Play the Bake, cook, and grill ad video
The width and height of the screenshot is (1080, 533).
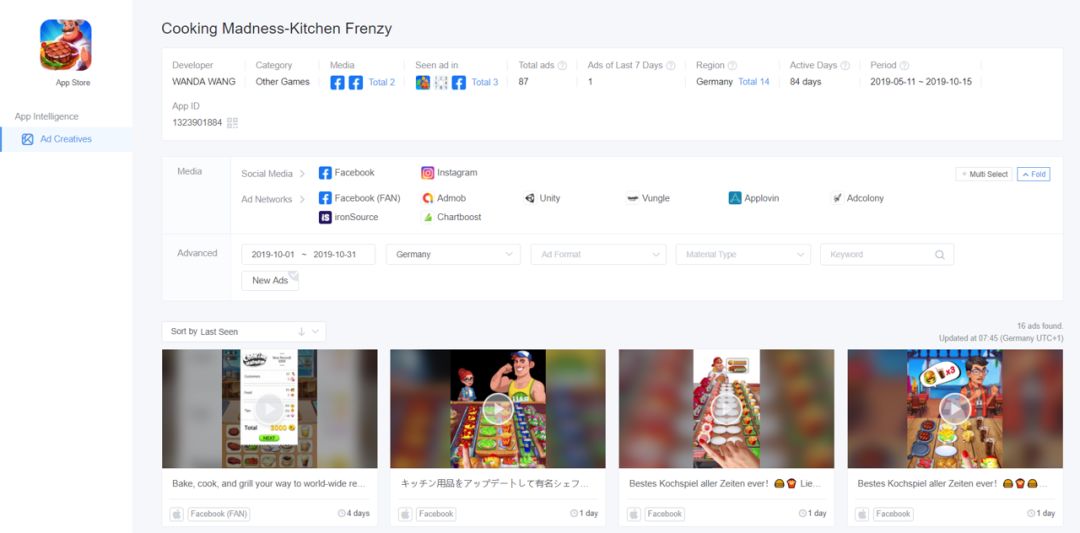pos(269,409)
